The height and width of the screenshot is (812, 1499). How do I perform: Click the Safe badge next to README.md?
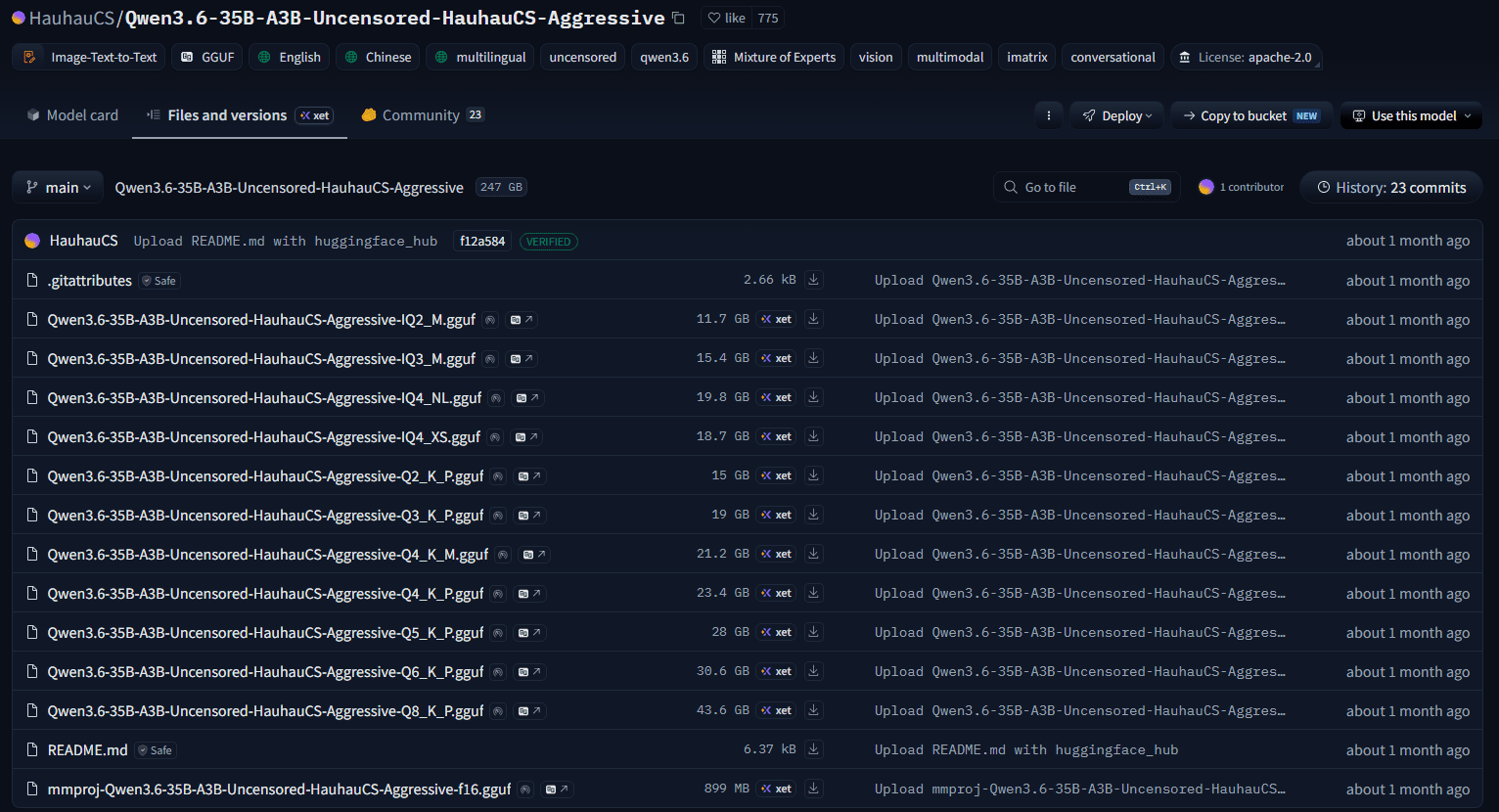click(x=156, y=750)
